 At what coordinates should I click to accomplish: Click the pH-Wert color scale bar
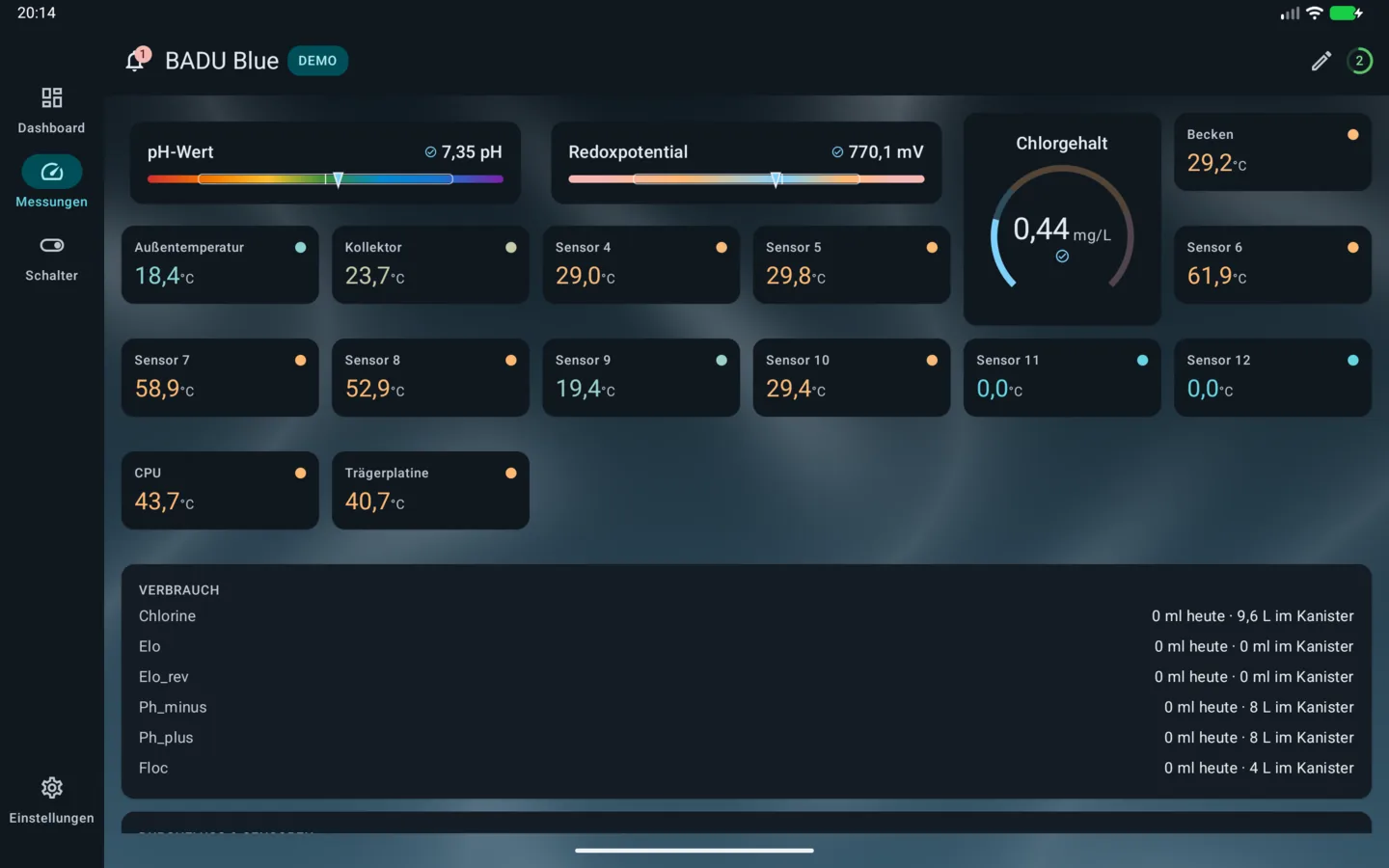click(x=325, y=179)
